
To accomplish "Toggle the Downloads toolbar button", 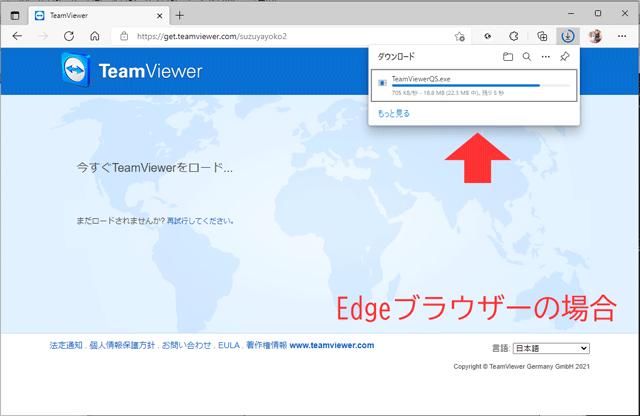I will (x=568, y=36).
